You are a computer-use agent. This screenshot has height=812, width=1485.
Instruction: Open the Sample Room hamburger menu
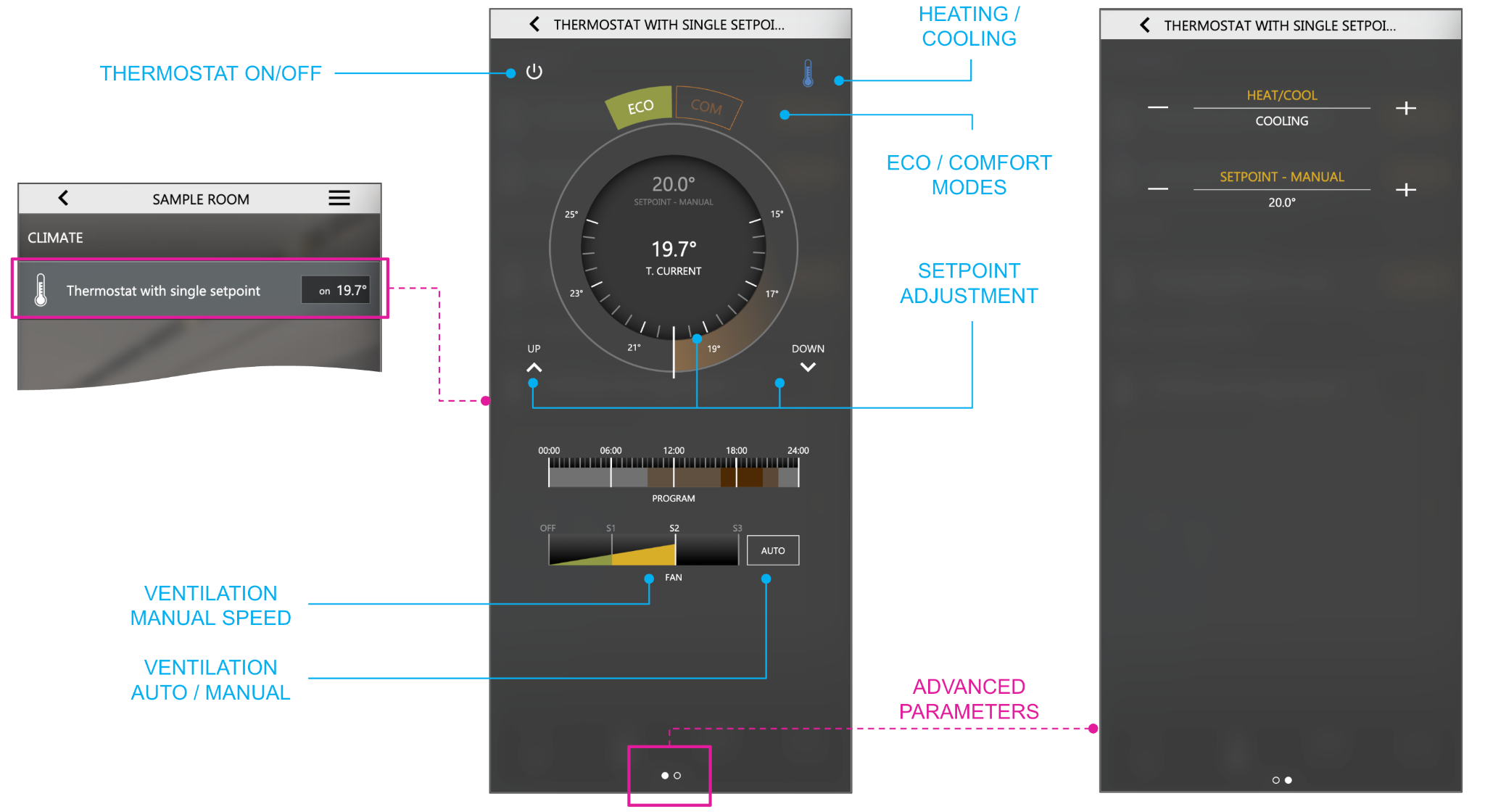[x=339, y=198]
